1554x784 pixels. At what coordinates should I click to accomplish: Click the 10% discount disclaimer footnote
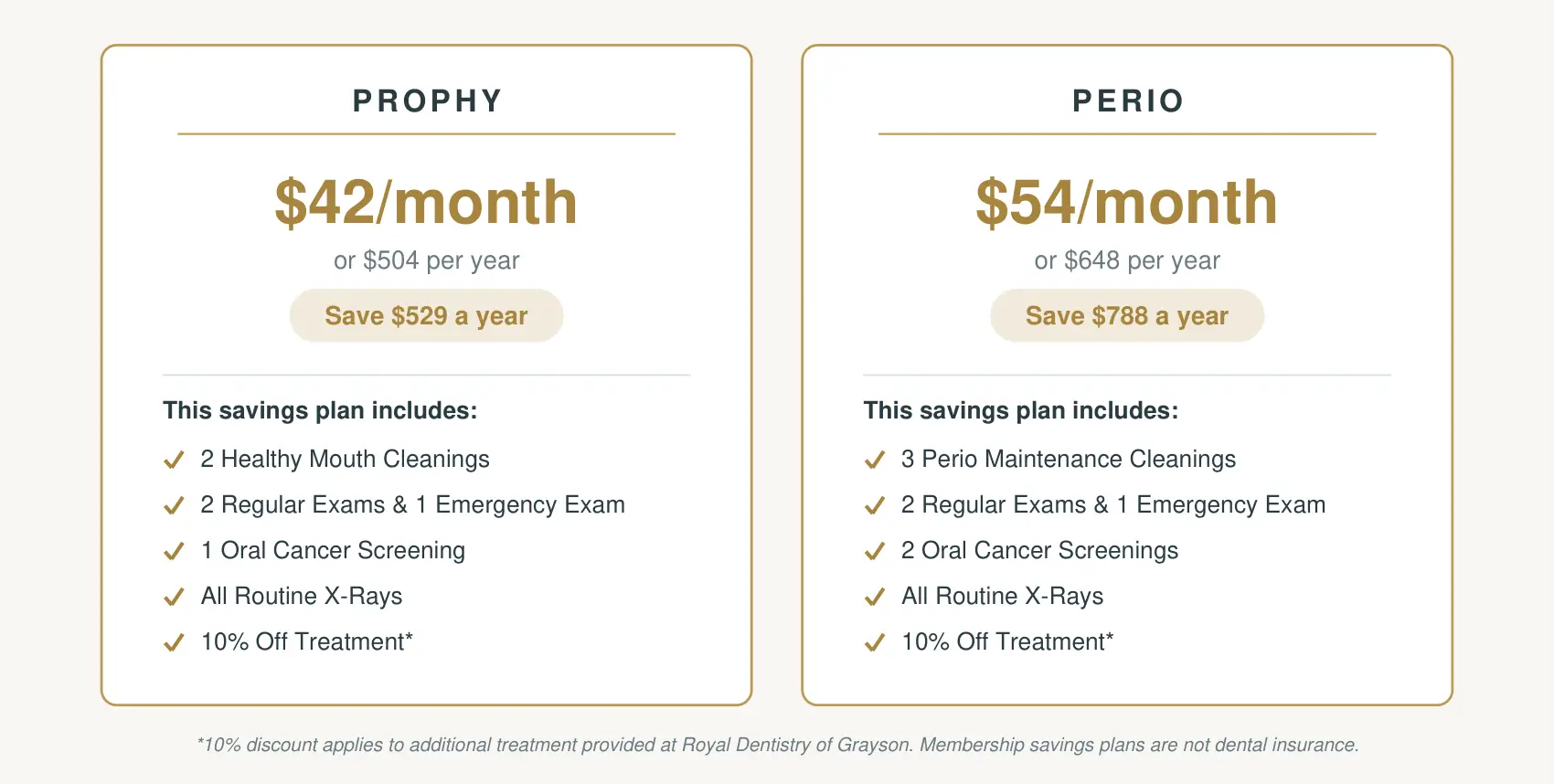pos(778,745)
